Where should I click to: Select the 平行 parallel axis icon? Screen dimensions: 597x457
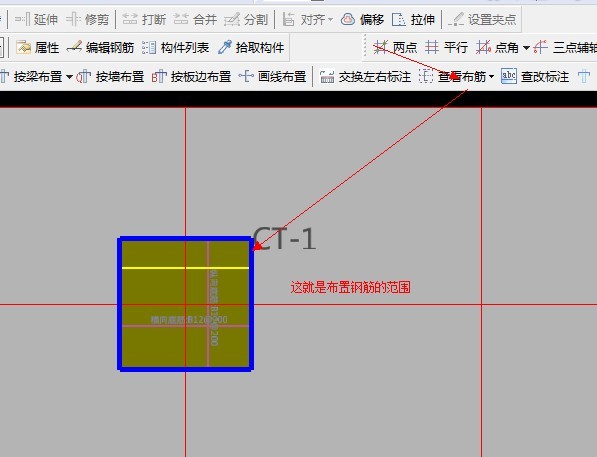coord(432,47)
